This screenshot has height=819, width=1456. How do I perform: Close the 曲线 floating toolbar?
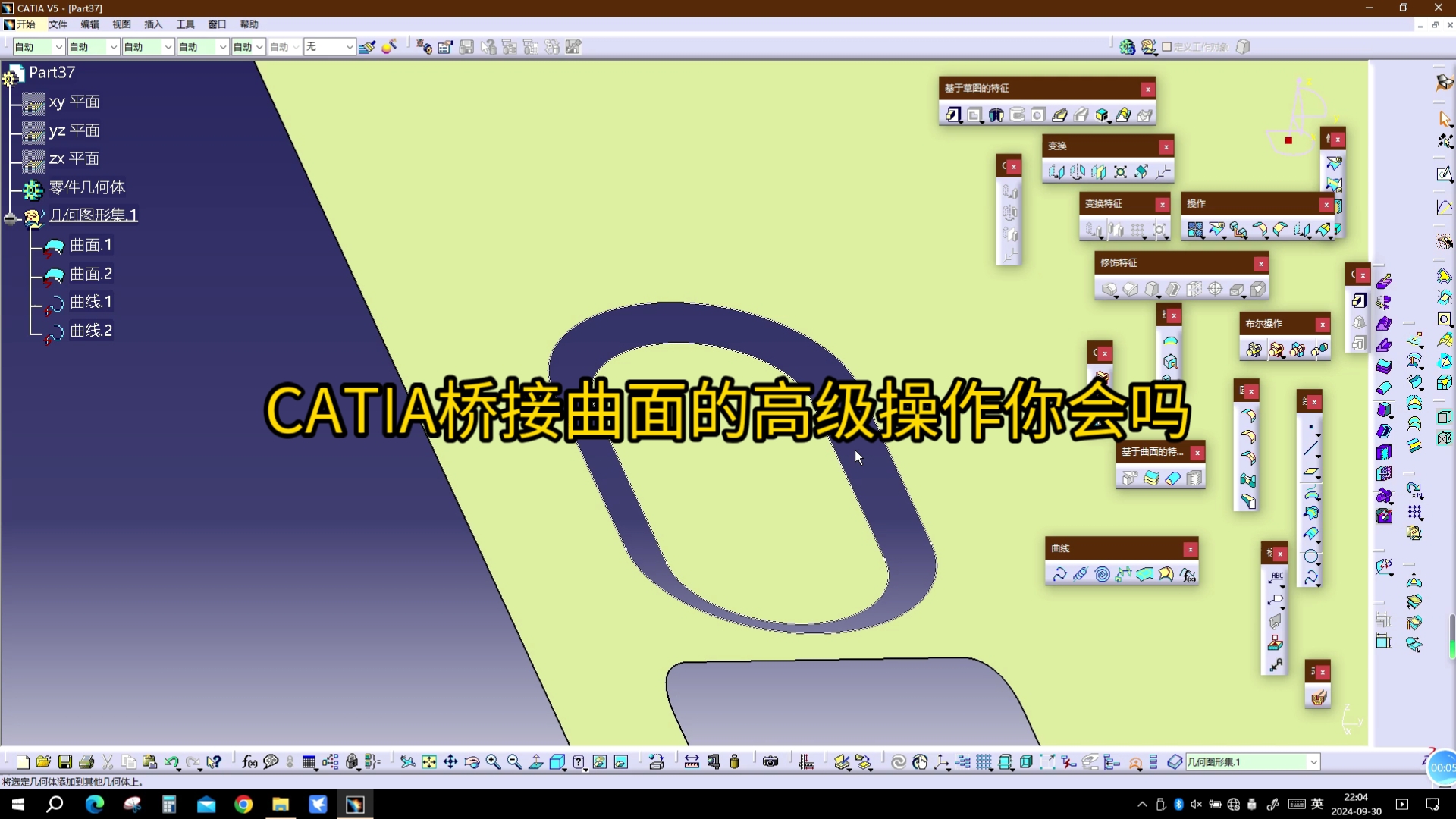1191,548
